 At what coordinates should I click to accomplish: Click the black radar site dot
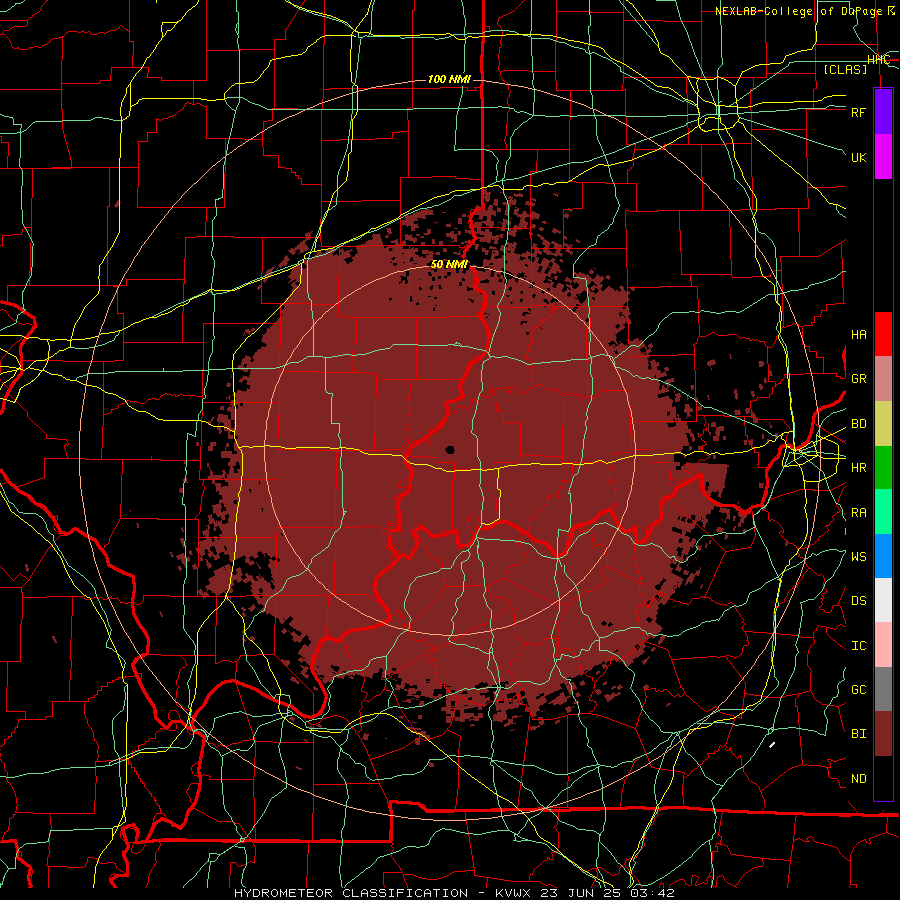click(x=450, y=449)
